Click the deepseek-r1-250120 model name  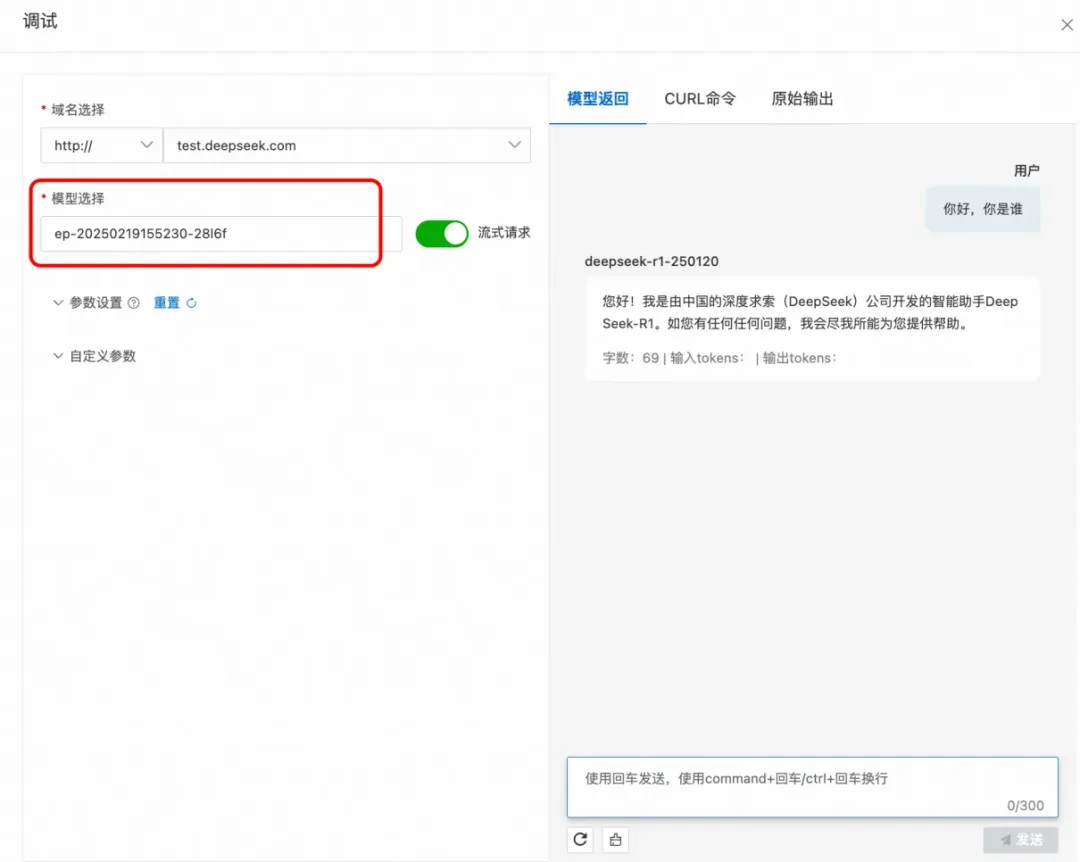(x=651, y=261)
